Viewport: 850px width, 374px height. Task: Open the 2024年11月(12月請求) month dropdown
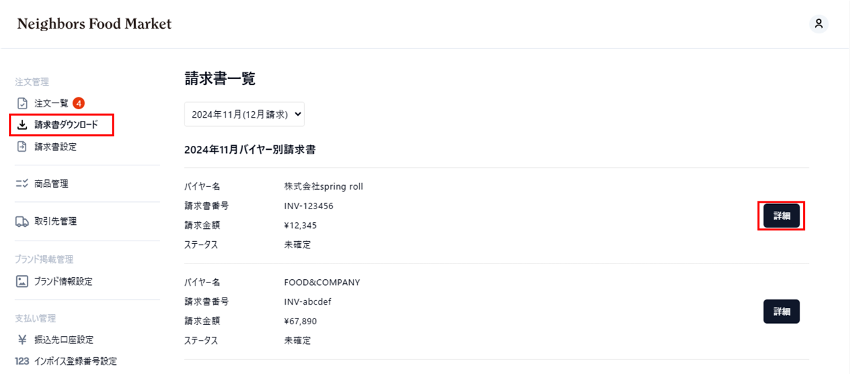point(244,114)
